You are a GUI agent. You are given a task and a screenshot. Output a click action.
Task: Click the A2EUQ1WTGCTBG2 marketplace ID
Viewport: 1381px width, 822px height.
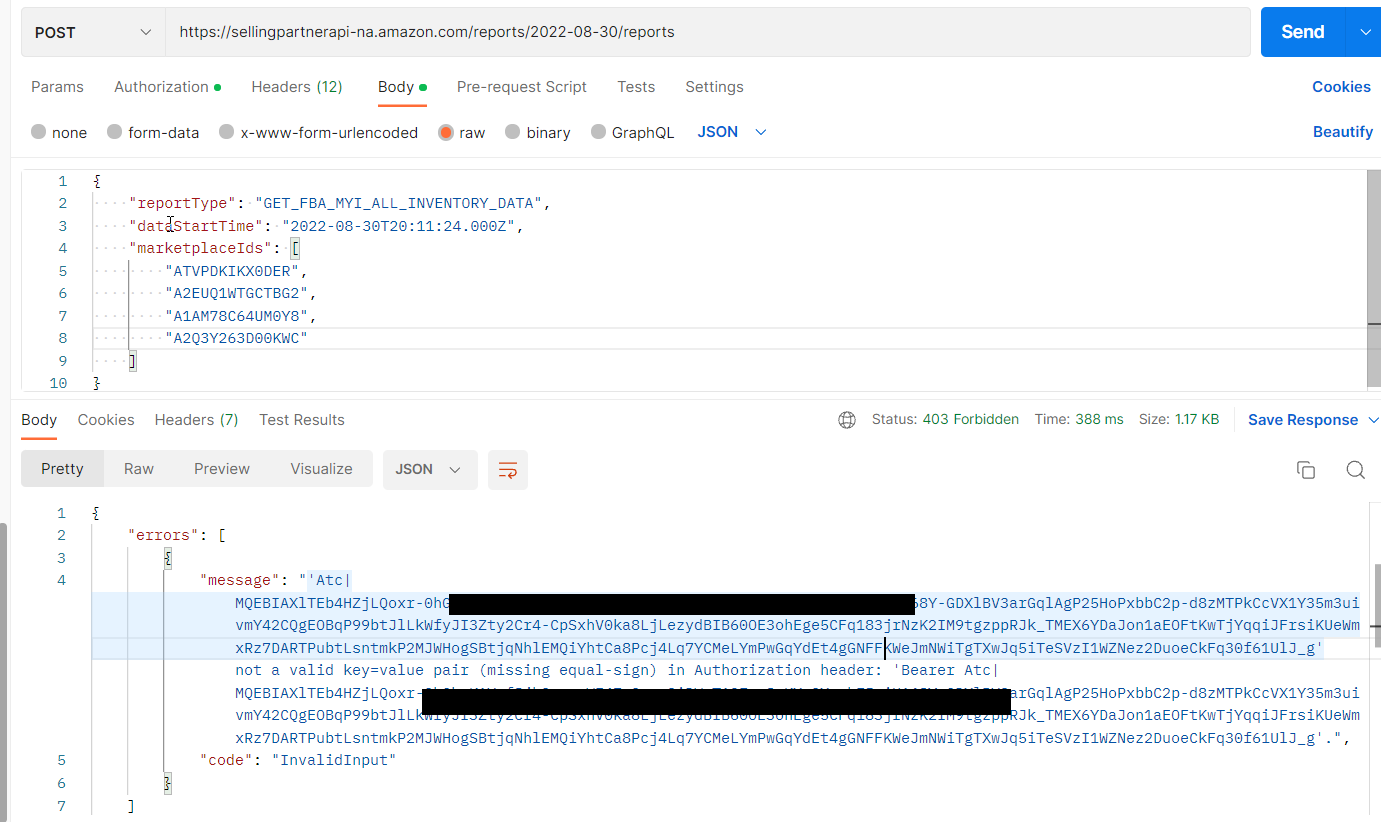click(237, 293)
